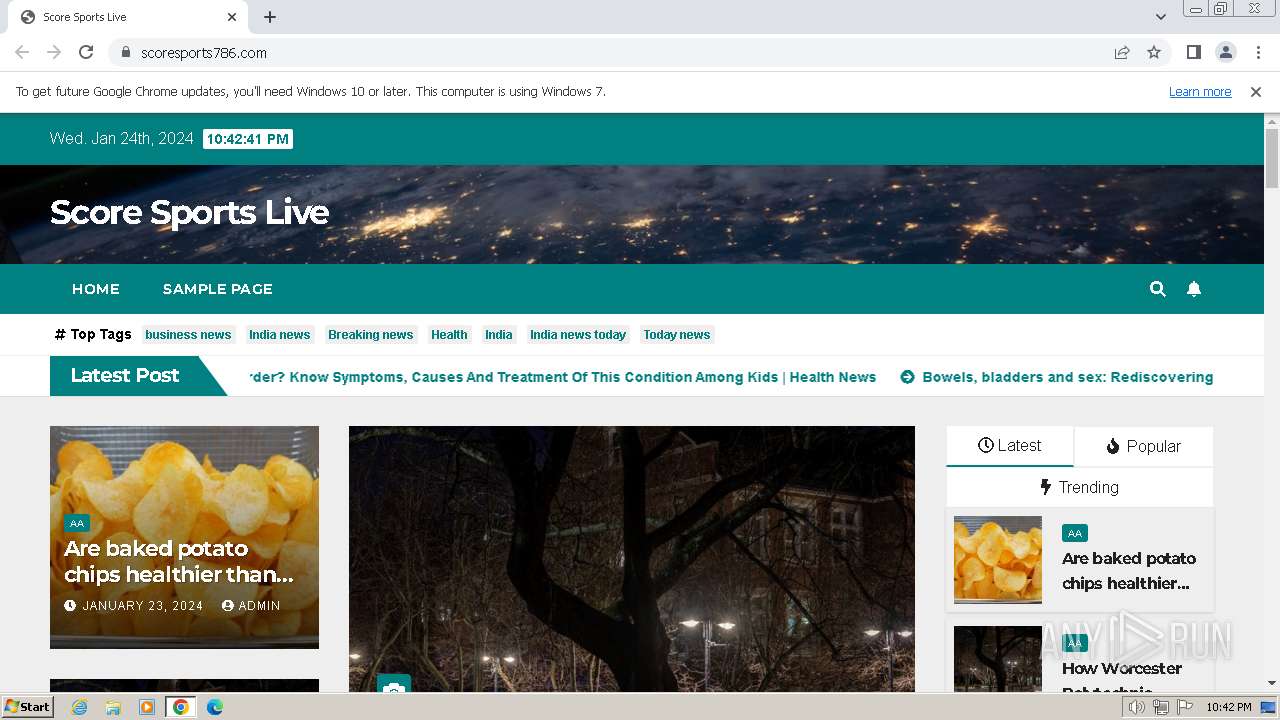Click the Wed. Jan 24th, 2024 date
Viewport: 1280px width, 720px height.
(x=122, y=139)
